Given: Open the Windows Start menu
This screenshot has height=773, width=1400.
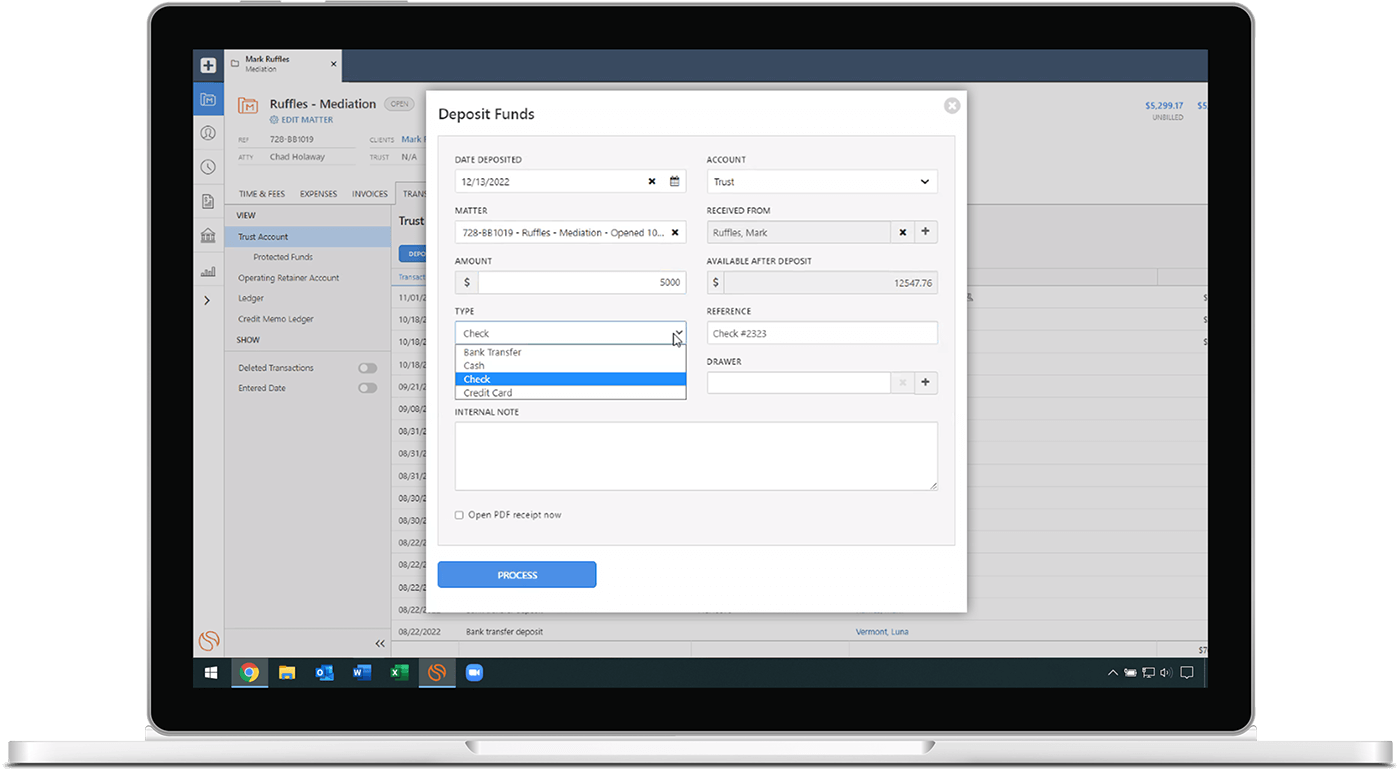Looking at the screenshot, I should (x=211, y=673).
